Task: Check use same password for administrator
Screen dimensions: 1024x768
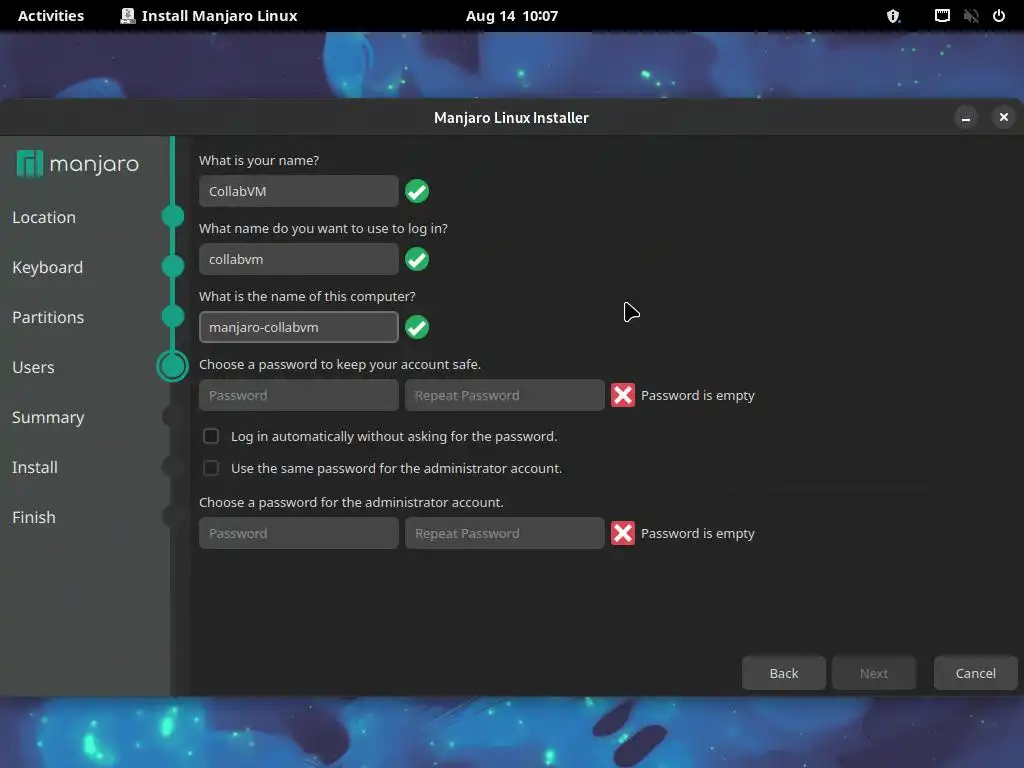Action: click(211, 468)
